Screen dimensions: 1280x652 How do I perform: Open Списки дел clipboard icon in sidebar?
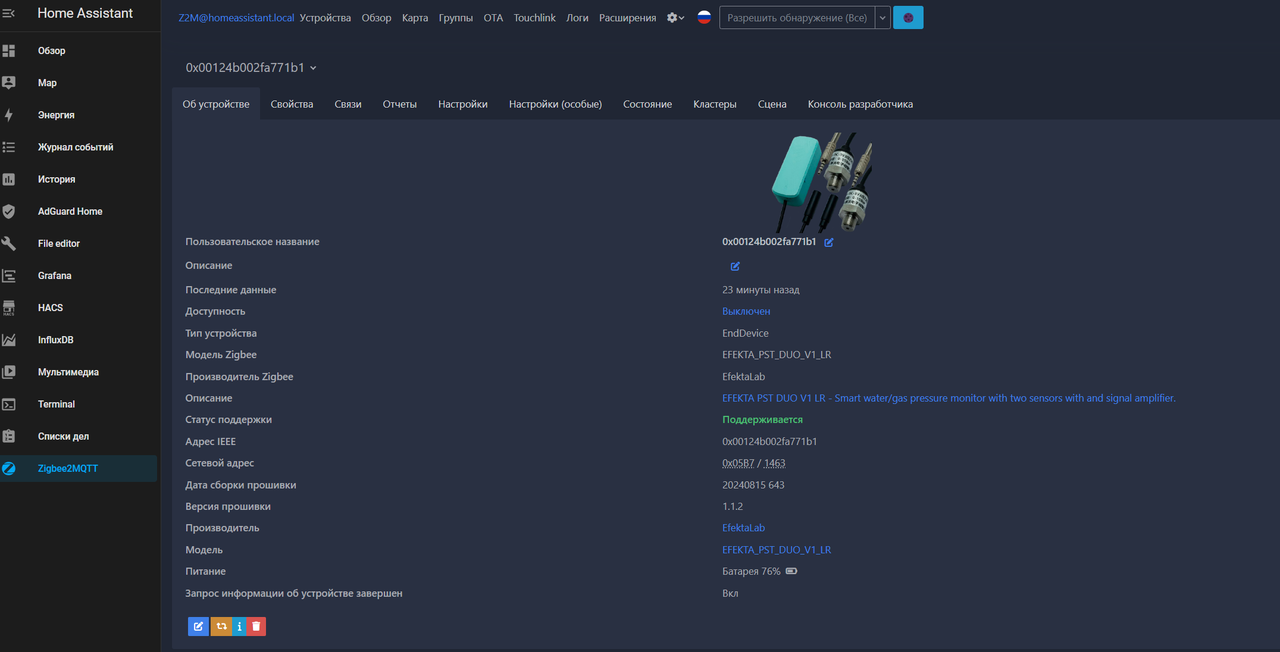click(9, 436)
